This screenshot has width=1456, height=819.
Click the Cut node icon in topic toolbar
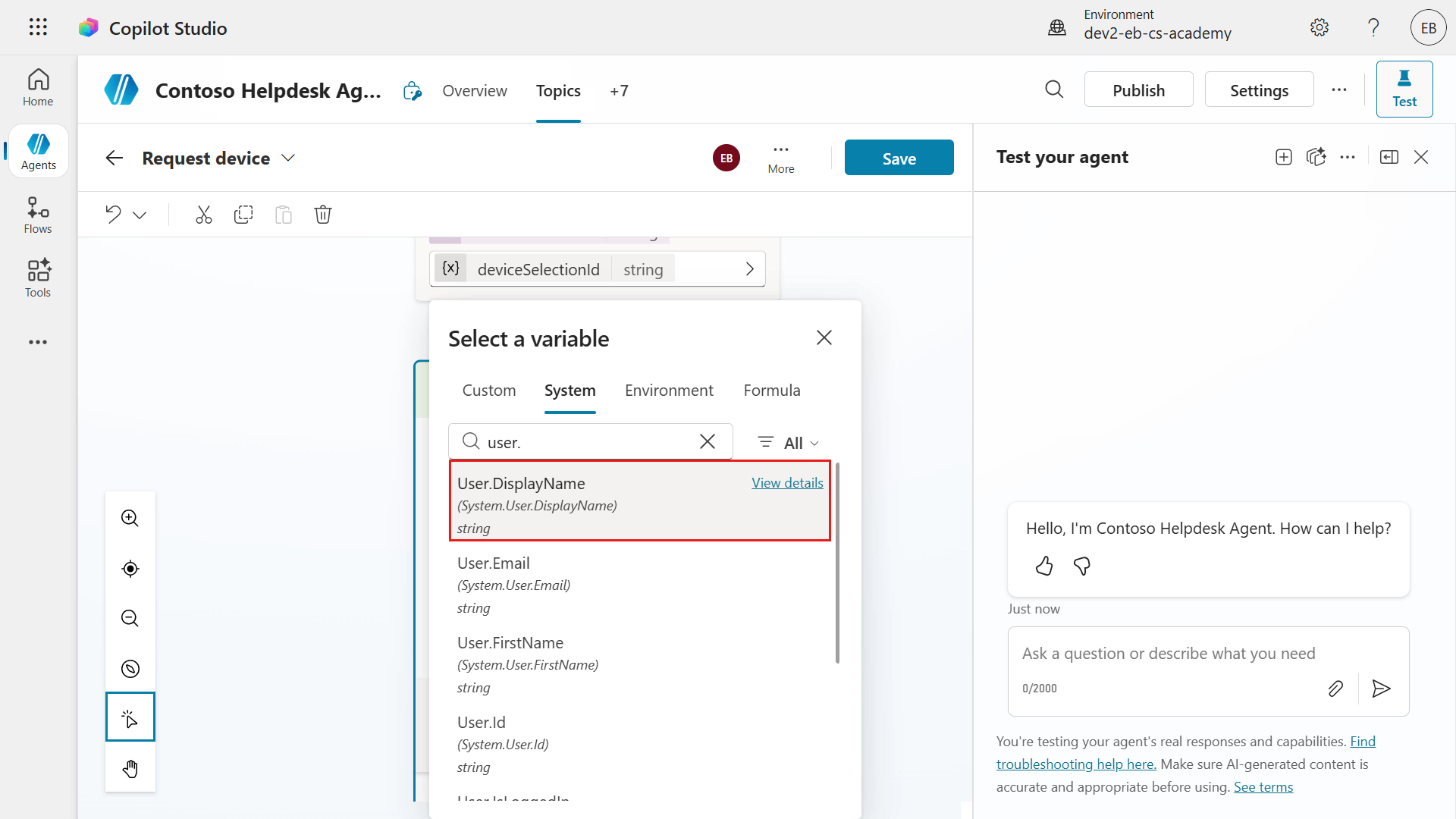[203, 215]
